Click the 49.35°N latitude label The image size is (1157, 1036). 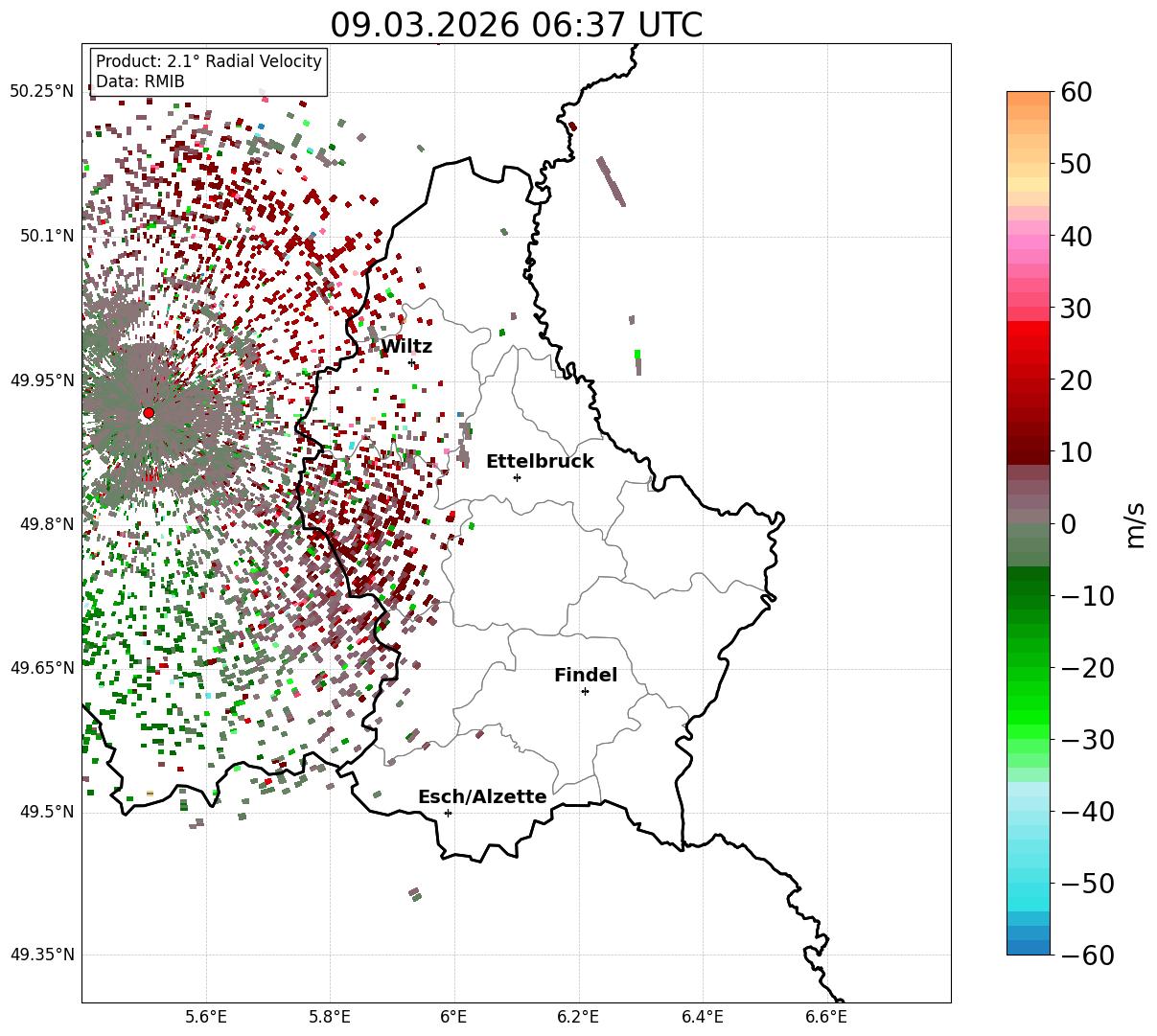click(41, 955)
